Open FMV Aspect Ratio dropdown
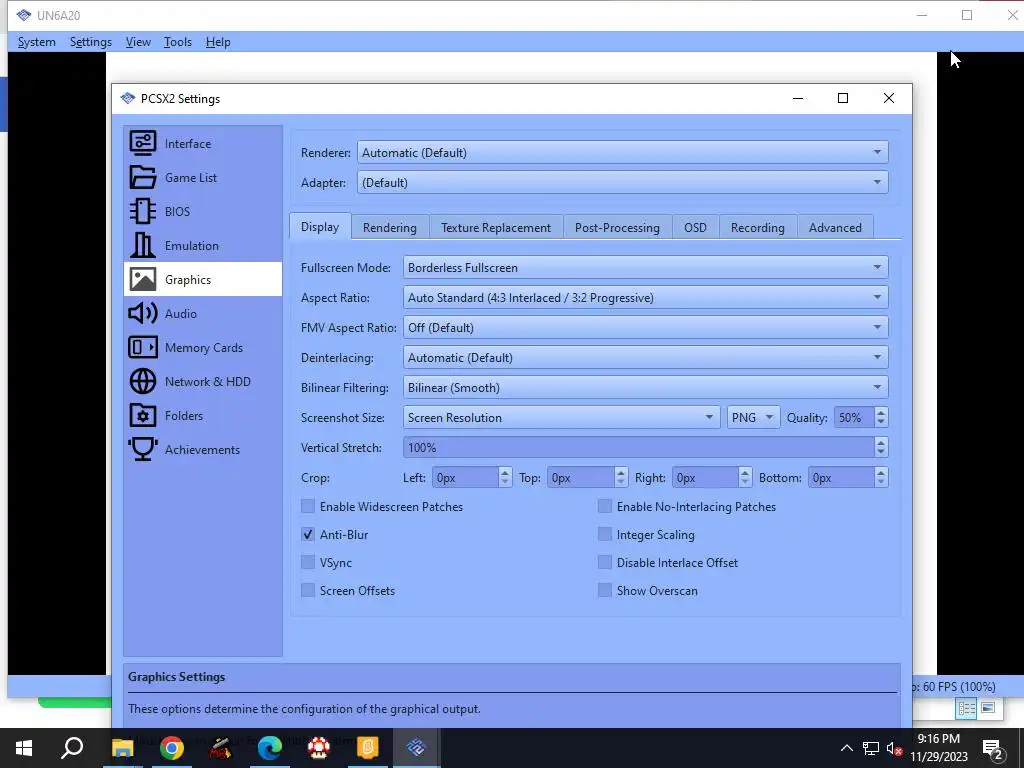The image size is (1024, 768). coord(645,327)
